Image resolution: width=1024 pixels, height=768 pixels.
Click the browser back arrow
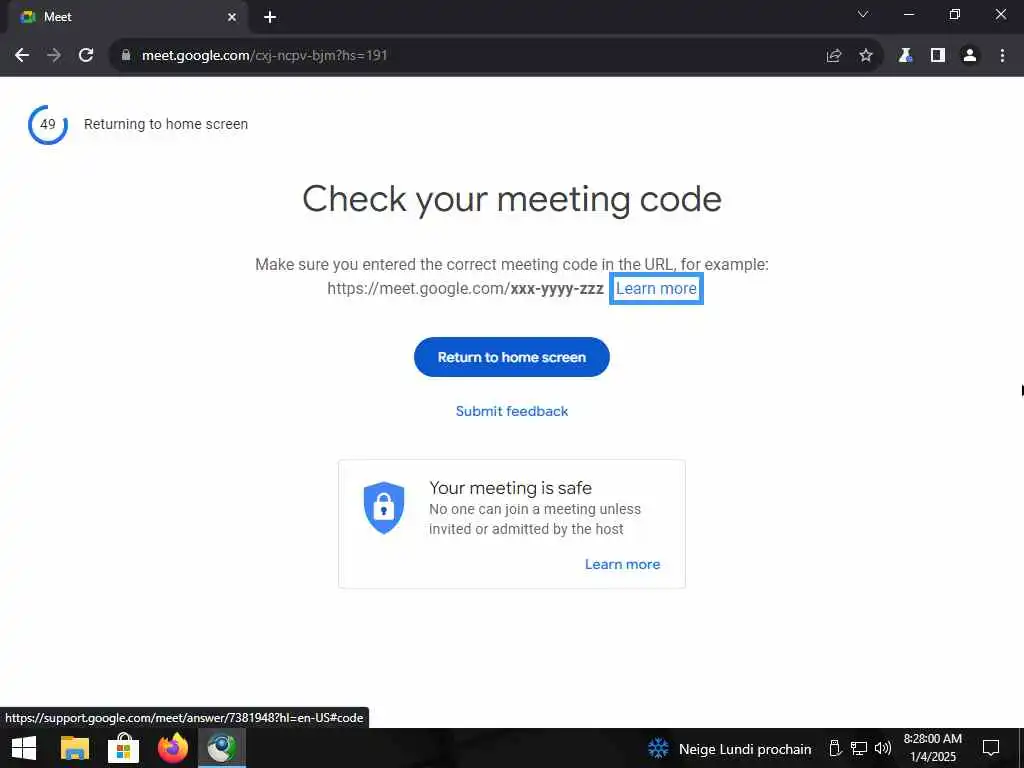tap(22, 56)
